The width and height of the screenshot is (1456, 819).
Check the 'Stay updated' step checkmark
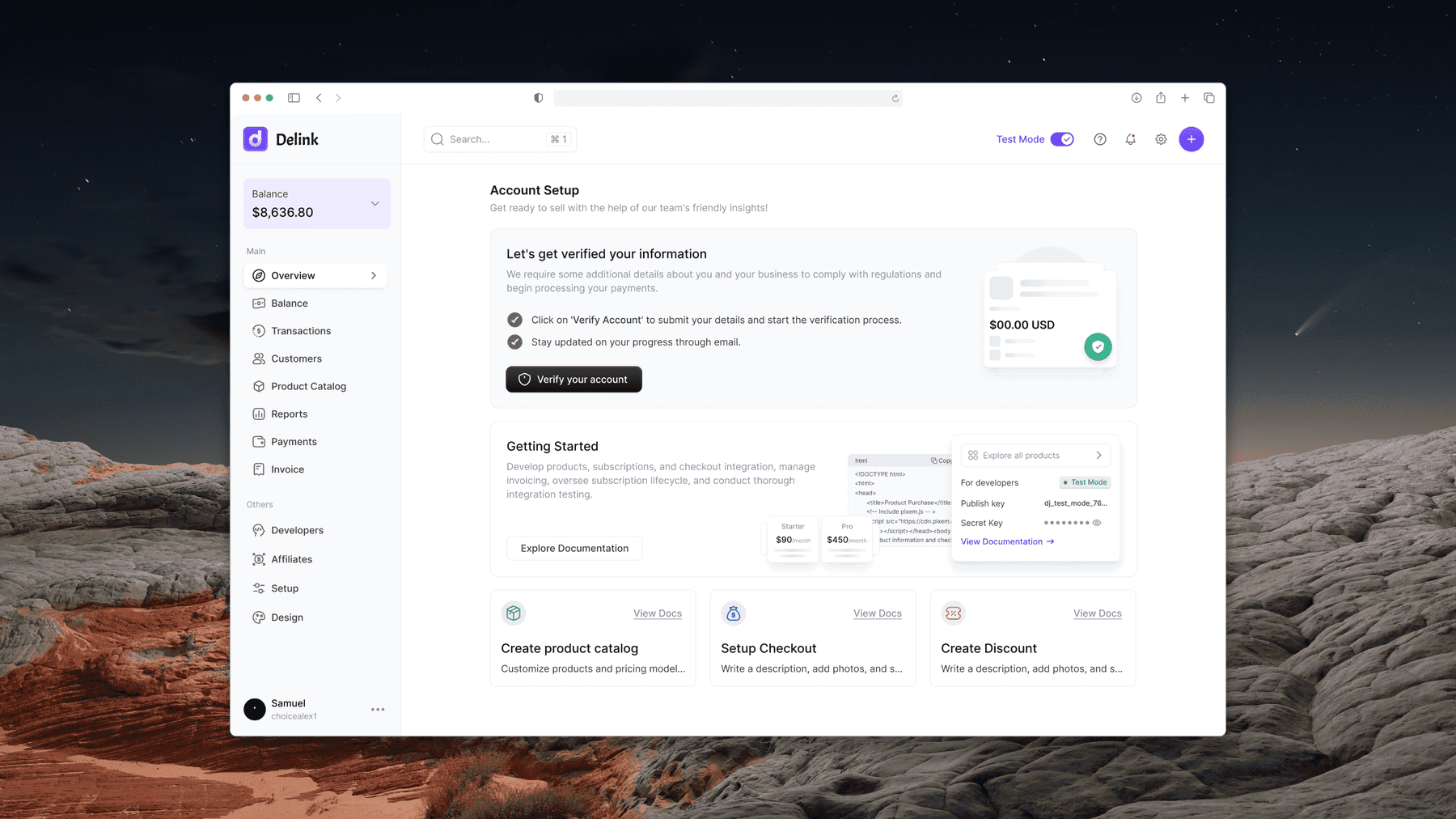[x=514, y=342]
